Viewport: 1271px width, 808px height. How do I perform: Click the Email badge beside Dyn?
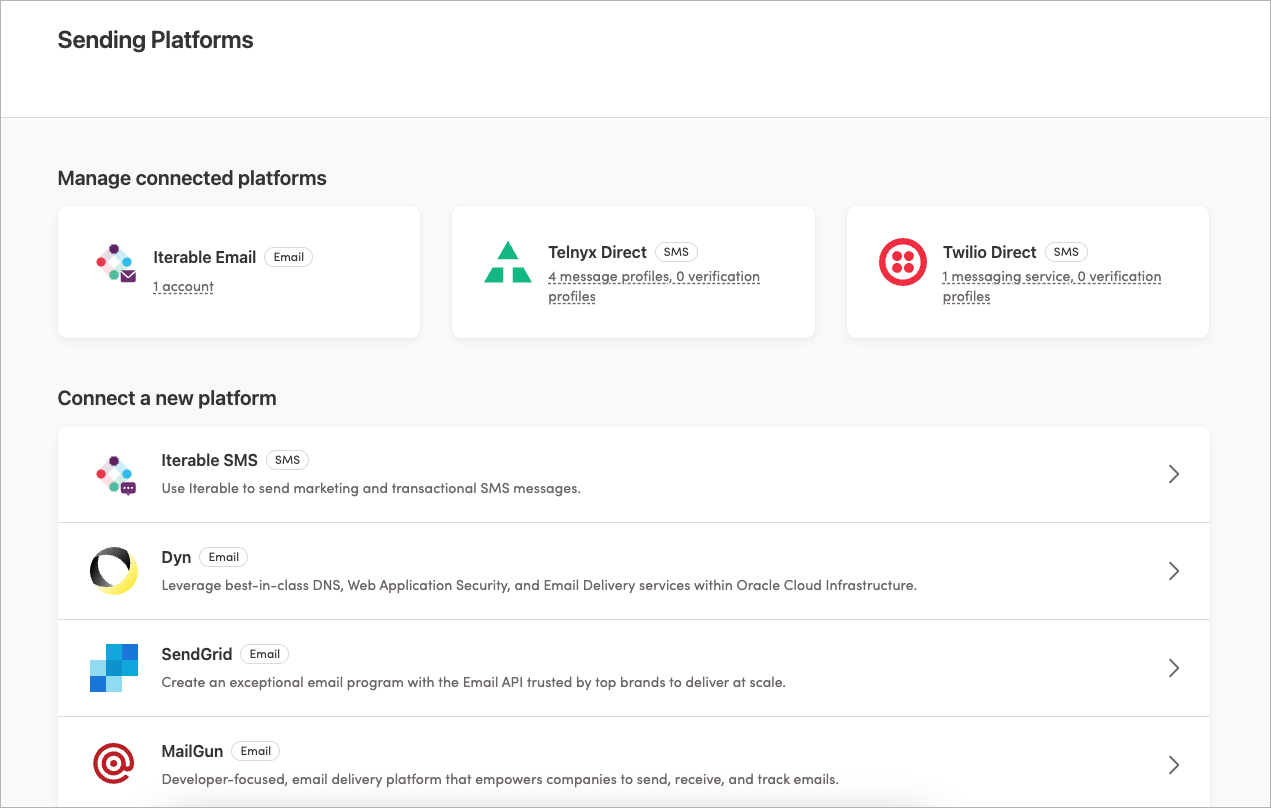pyautogui.click(x=224, y=557)
